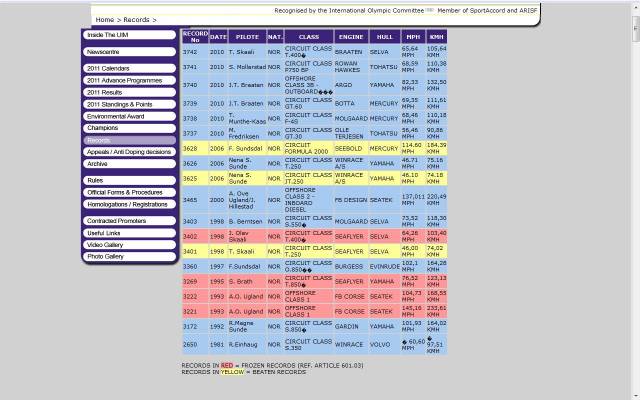The height and width of the screenshot is (400, 640).
Task: Open the Archive section
Action: [129, 164]
